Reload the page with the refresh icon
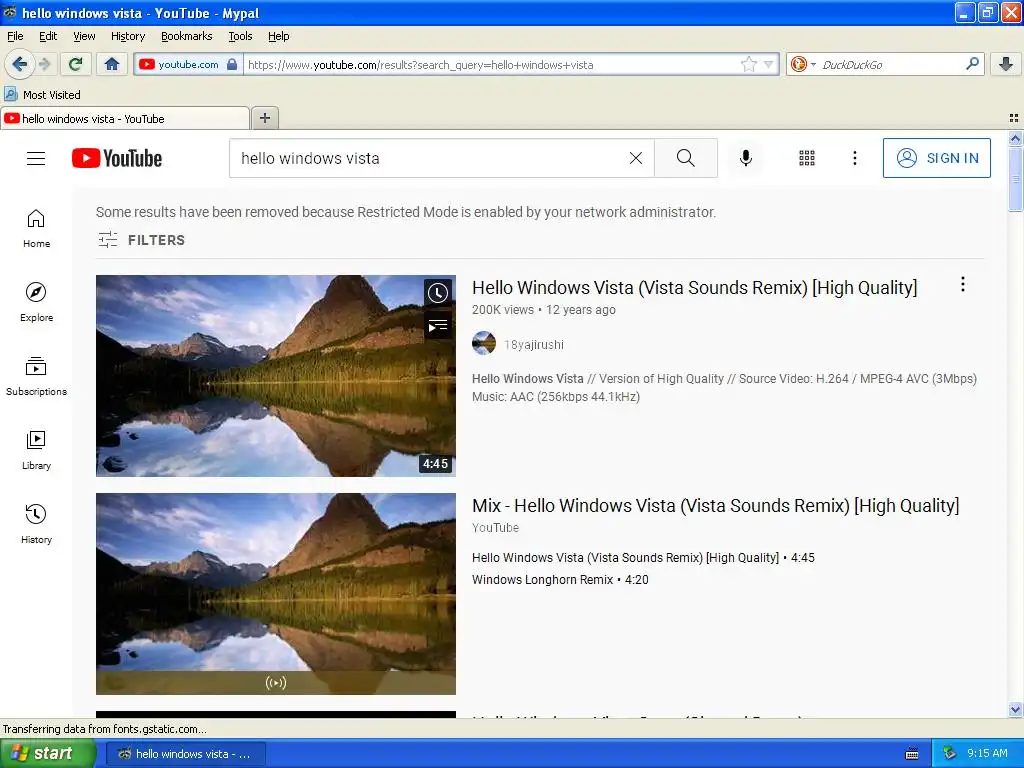 (x=76, y=64)
